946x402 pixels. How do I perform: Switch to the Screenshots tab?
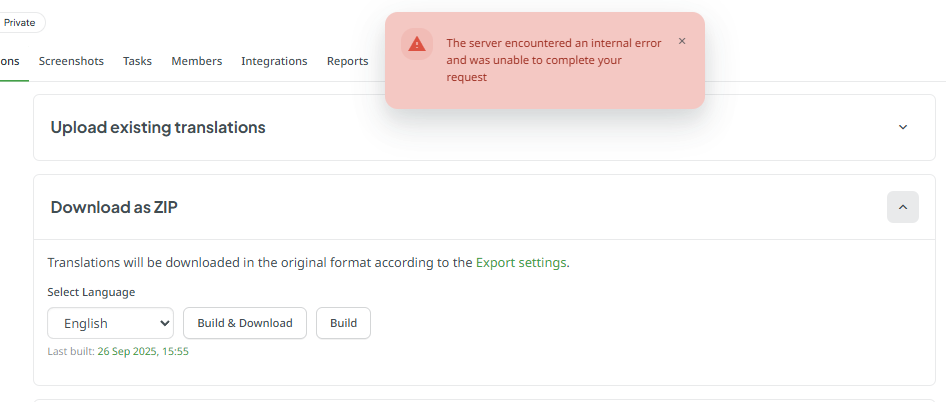point(71,61)
